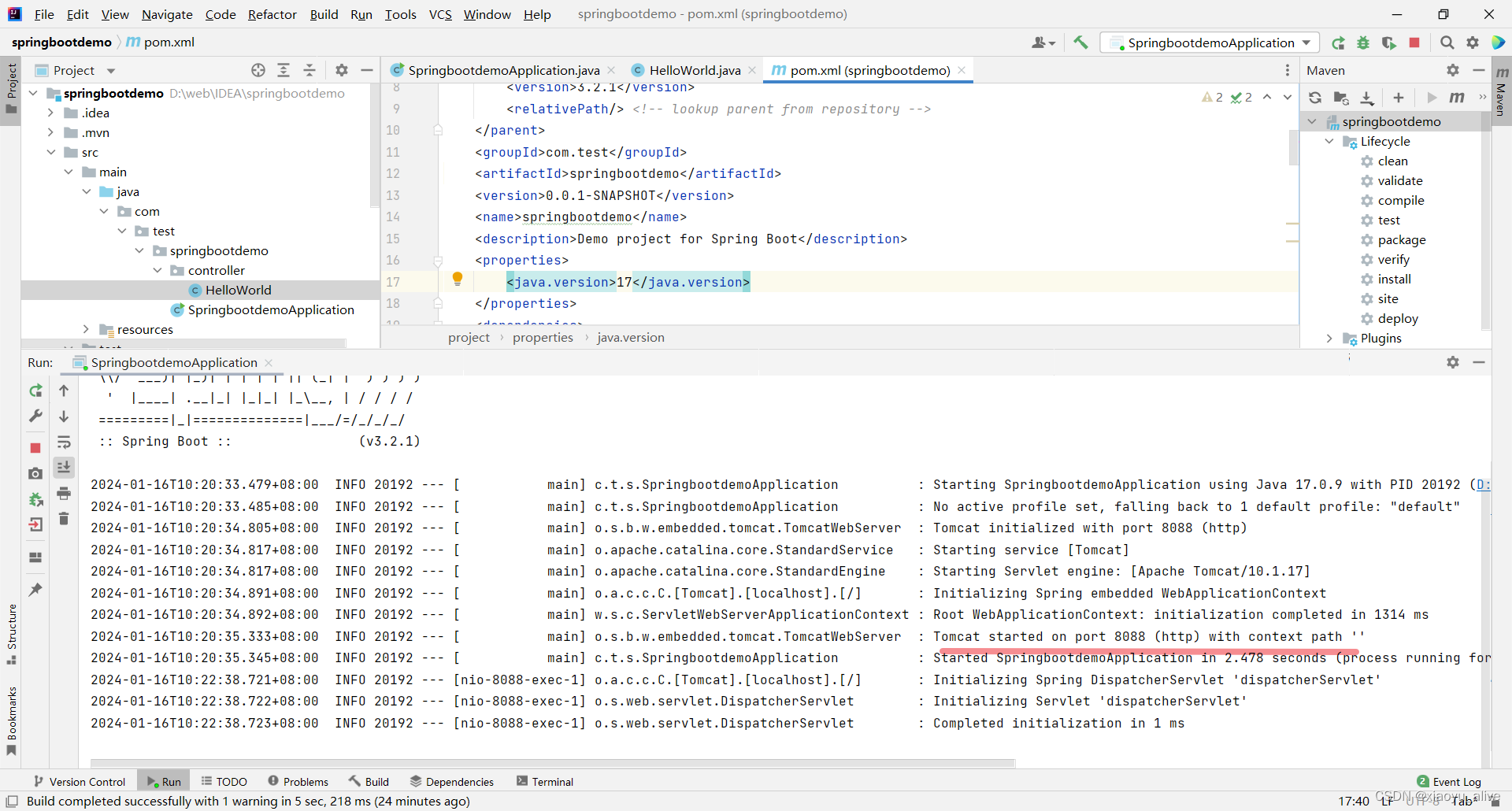
Task: Click the Project tree vertical scrollbar
Action: tap(374, 146)
